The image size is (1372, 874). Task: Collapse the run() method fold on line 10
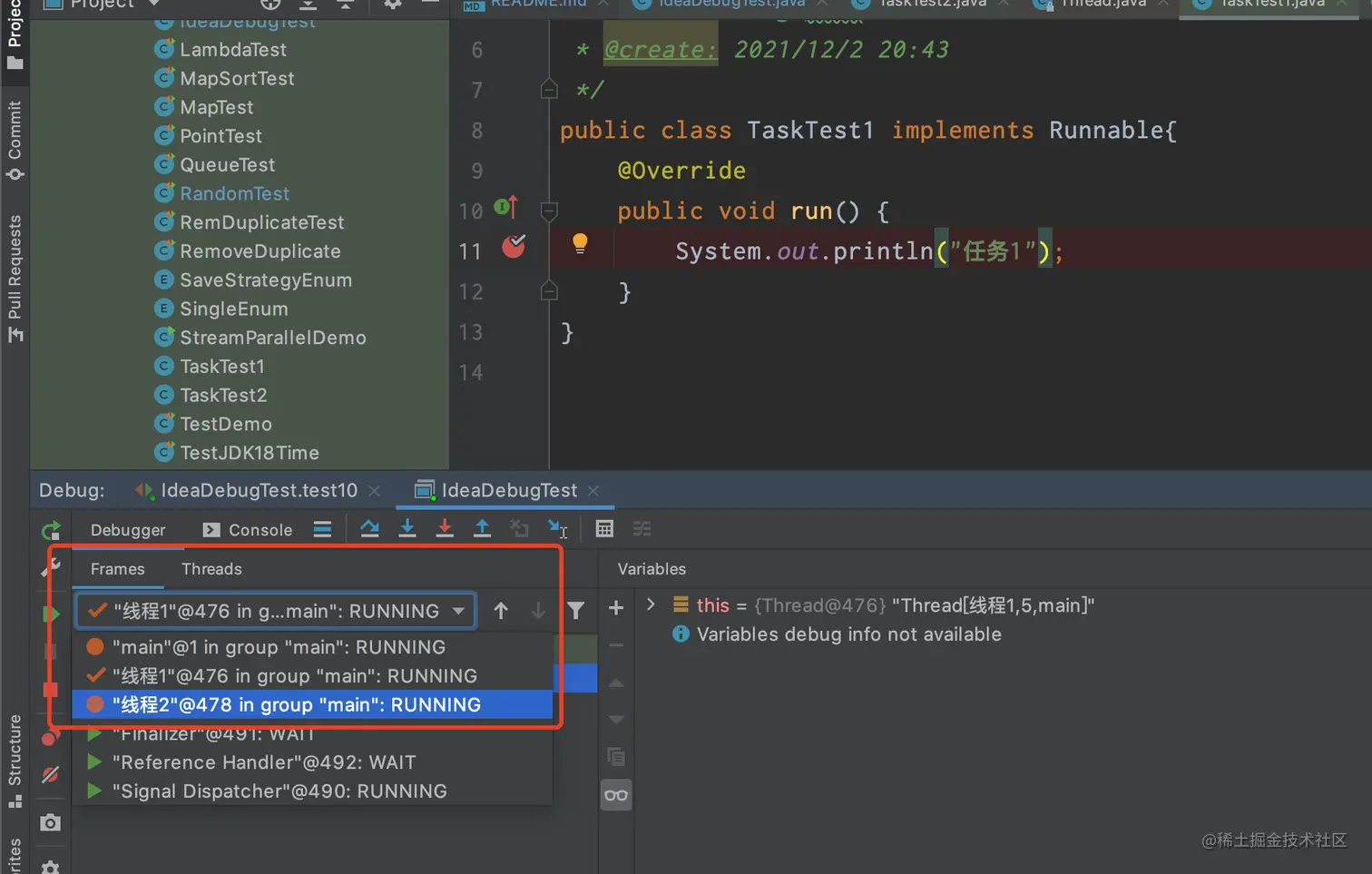pyautogui.click(x=548, y=211)
